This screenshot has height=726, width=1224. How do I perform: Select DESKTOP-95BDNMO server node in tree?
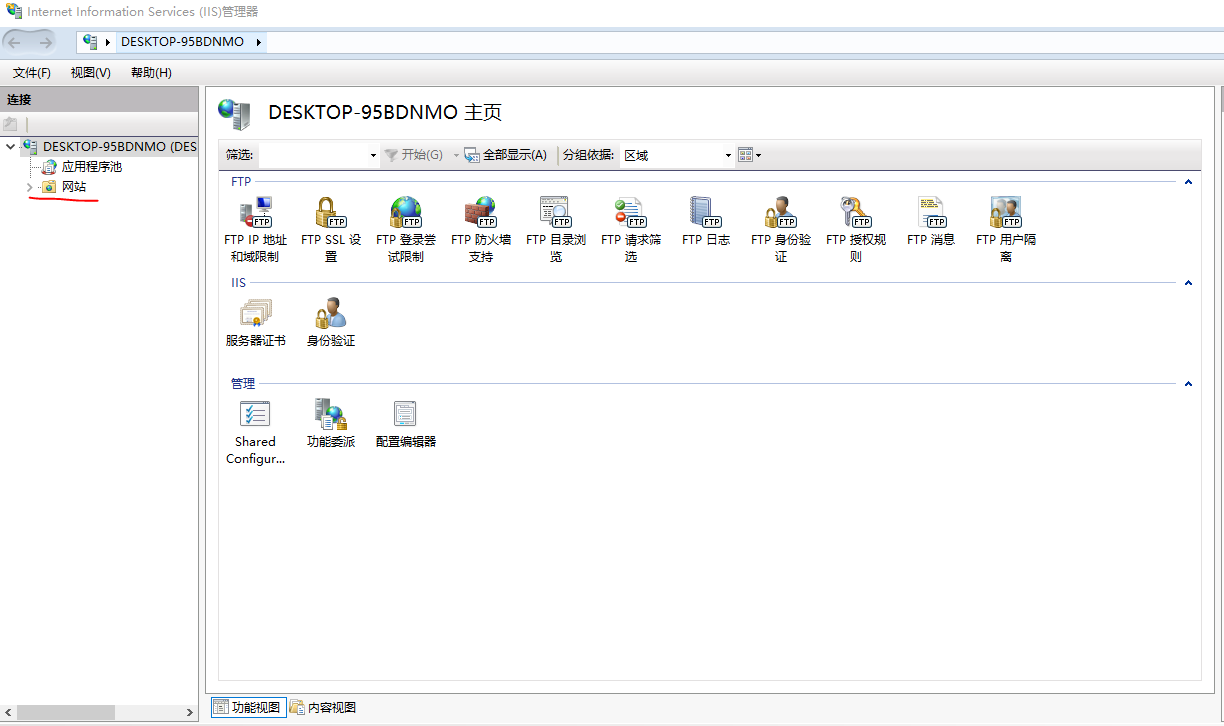(x=119, y=147)
